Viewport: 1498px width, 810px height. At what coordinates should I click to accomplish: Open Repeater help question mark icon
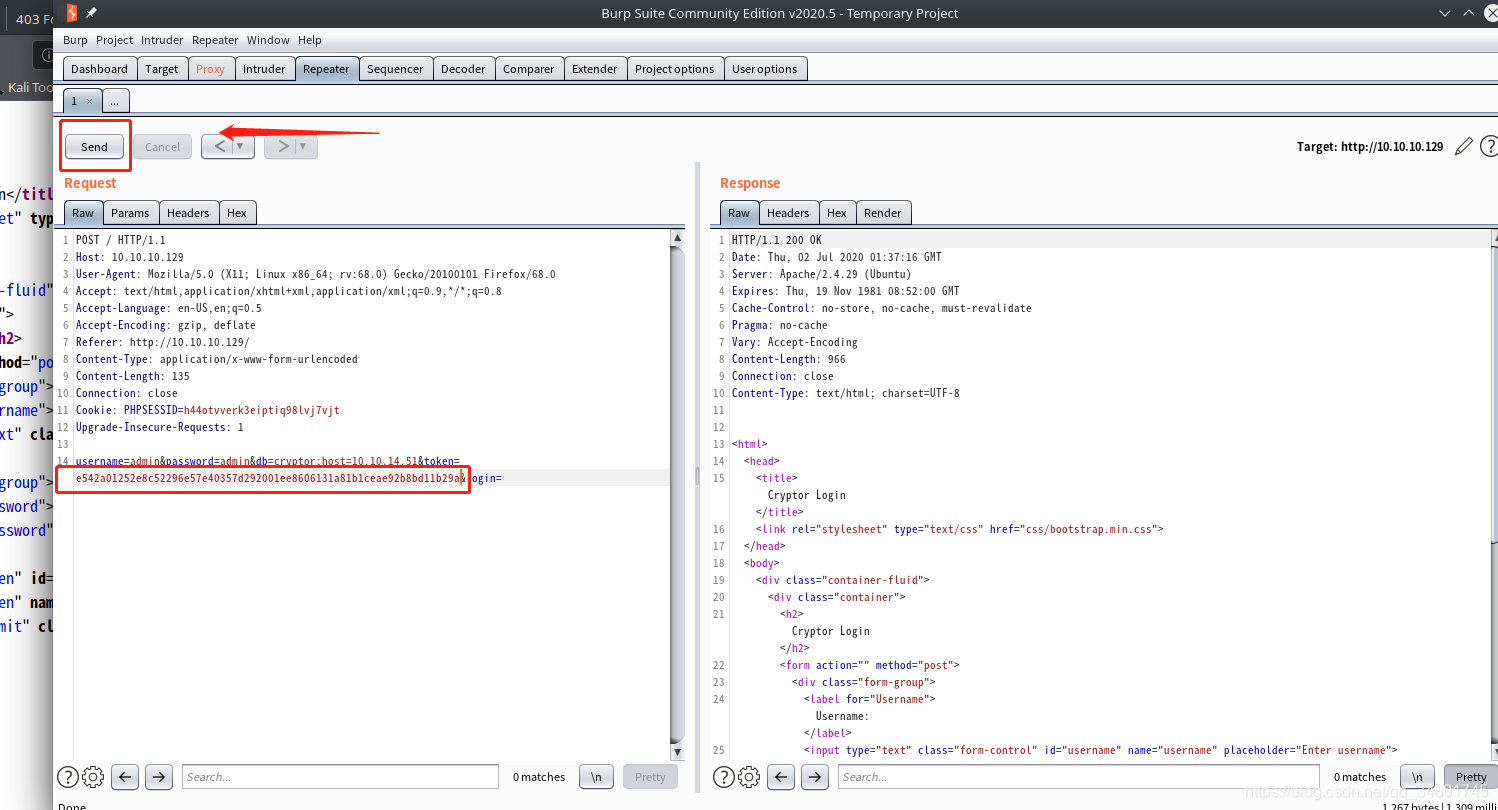point(1489,146)
